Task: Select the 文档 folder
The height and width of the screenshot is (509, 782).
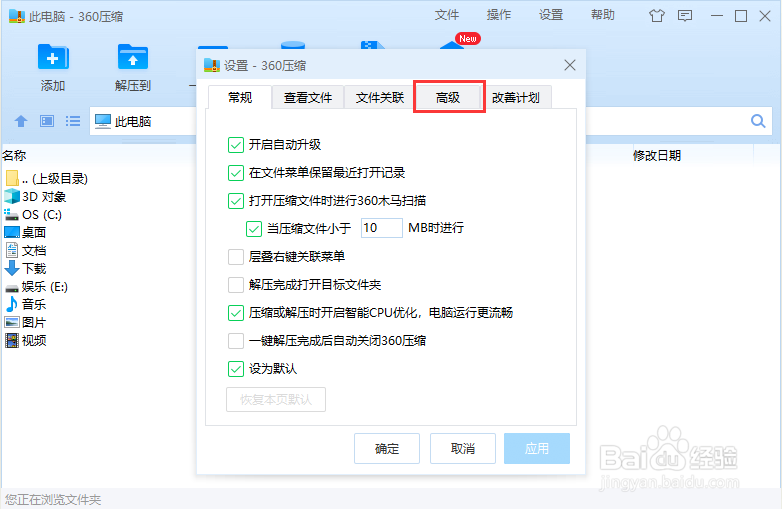Action: pyautogui.click(x=25, y=250)
